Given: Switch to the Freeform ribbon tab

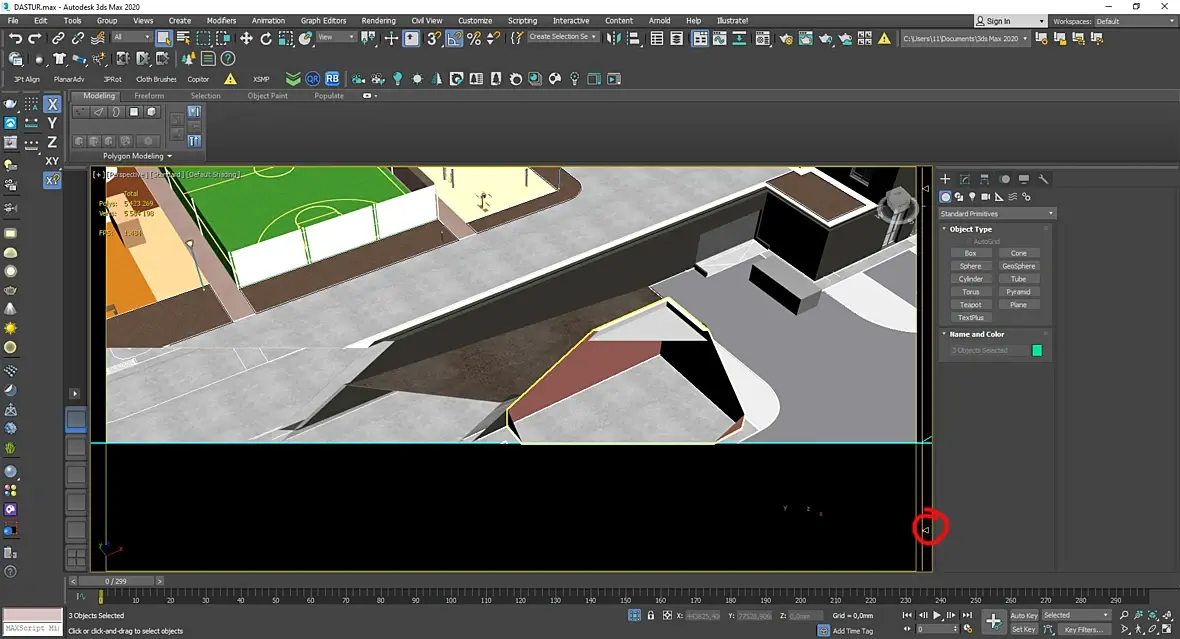Looking at the screenshot, I should point(149,96).
